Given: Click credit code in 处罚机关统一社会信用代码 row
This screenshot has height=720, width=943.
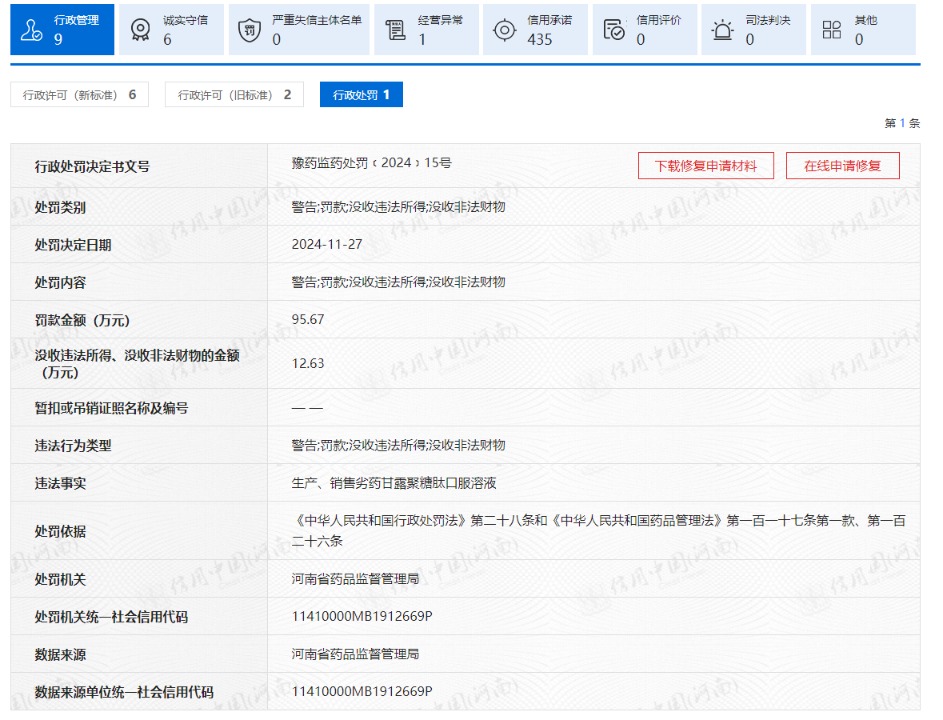Looking at the screenshot, I should [362, 617].
